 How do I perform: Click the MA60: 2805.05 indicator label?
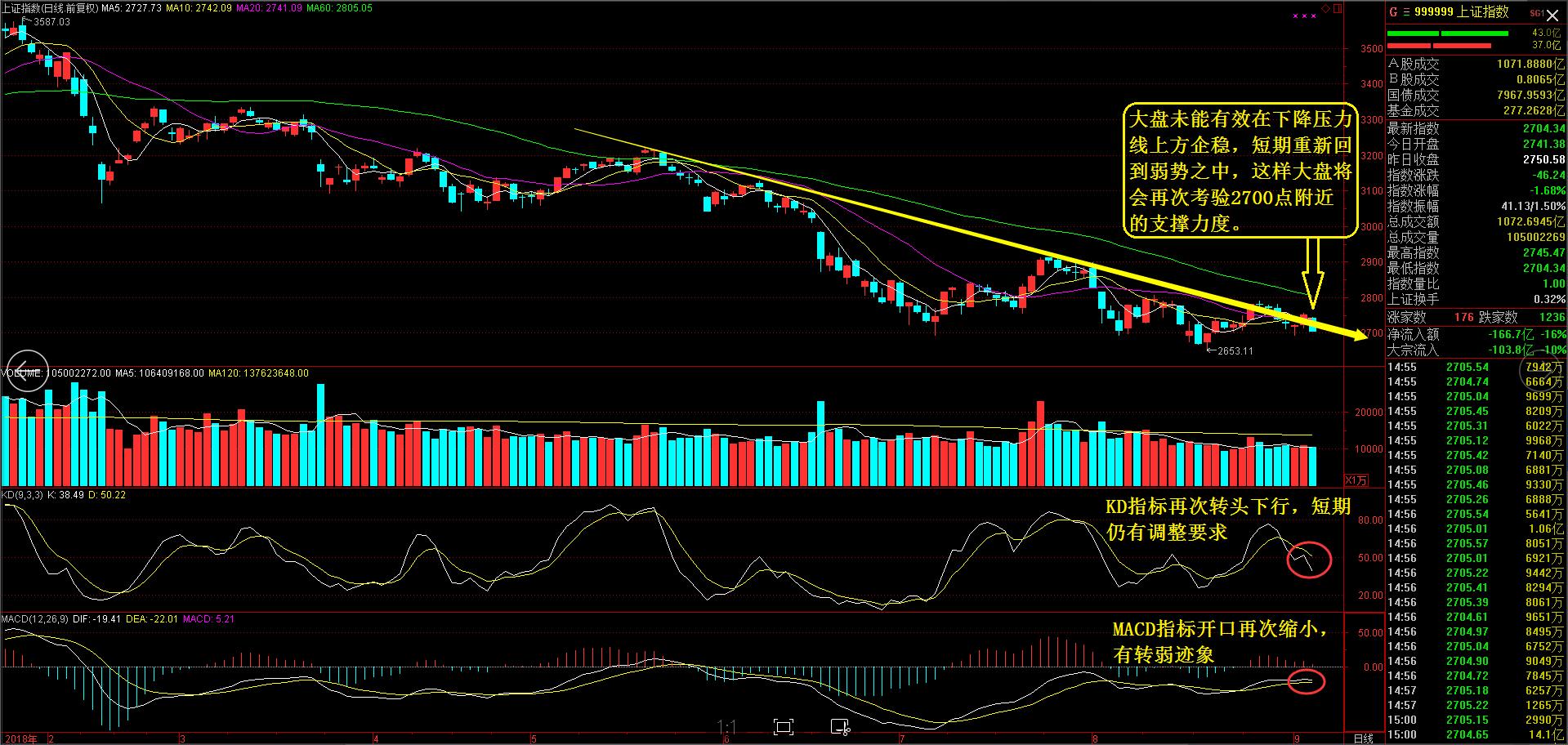(338, 8)
